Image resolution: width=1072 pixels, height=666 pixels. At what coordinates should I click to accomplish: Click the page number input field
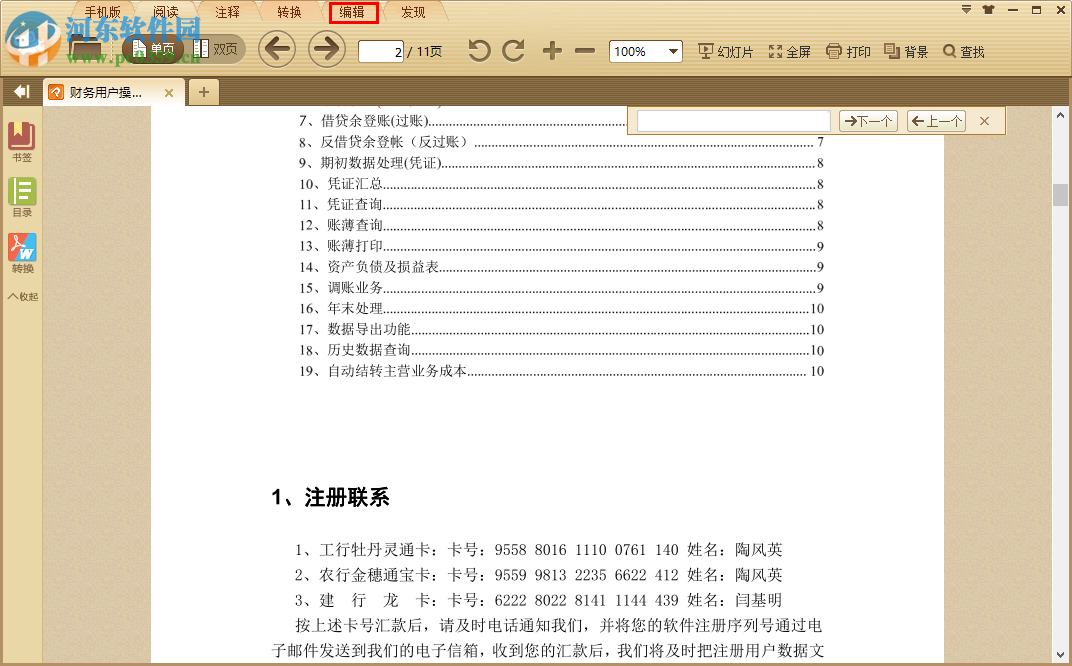pyautogui.click(x=381, y=52)
